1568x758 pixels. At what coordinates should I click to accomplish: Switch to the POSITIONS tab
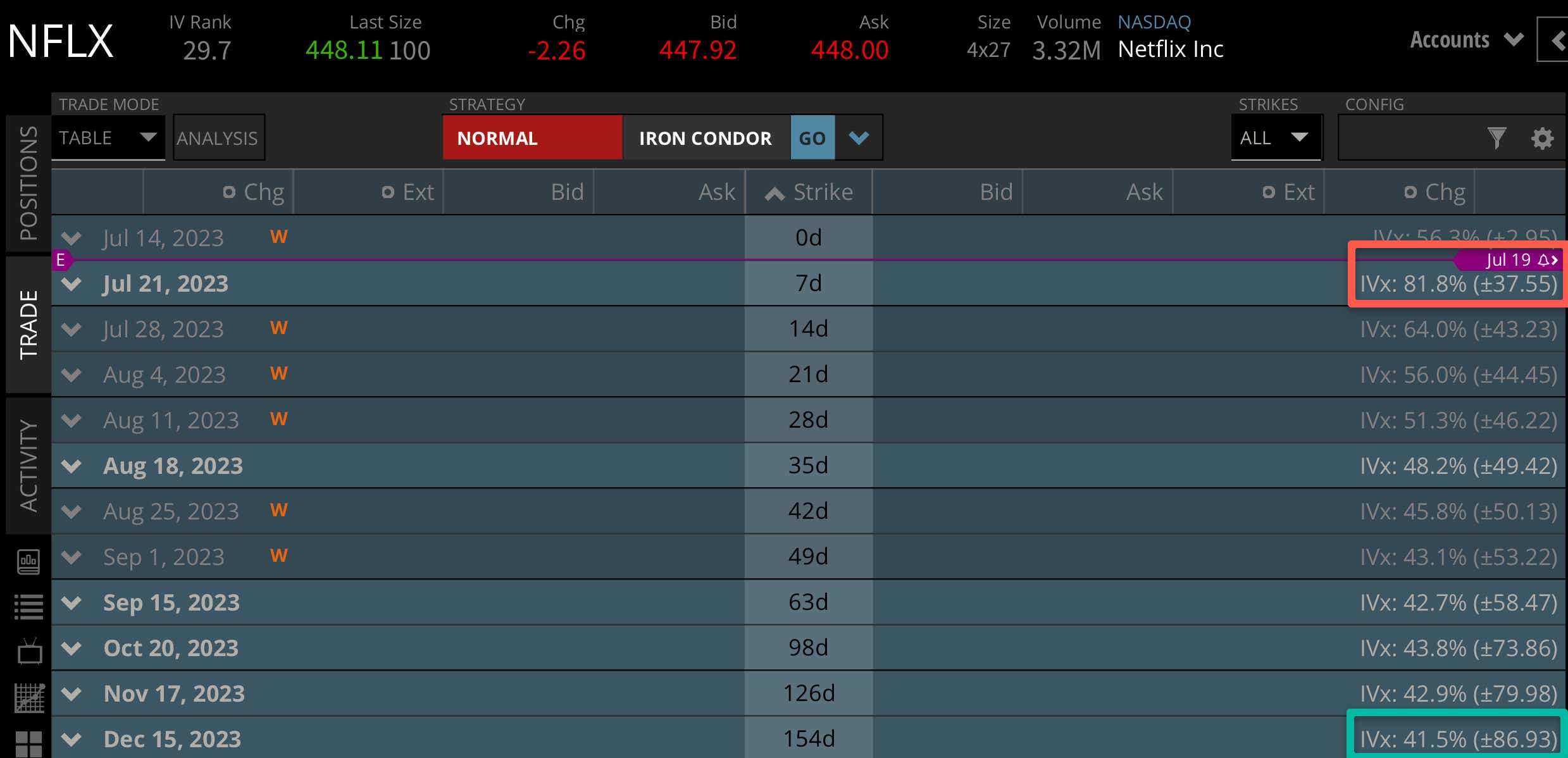(x=28, y=183)
